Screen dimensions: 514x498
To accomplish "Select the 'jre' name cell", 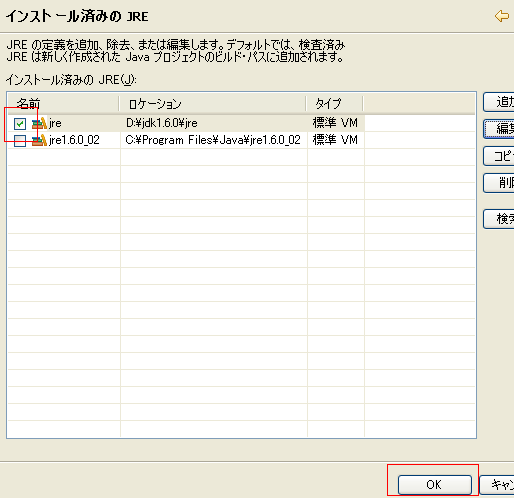I will point(55,123).
